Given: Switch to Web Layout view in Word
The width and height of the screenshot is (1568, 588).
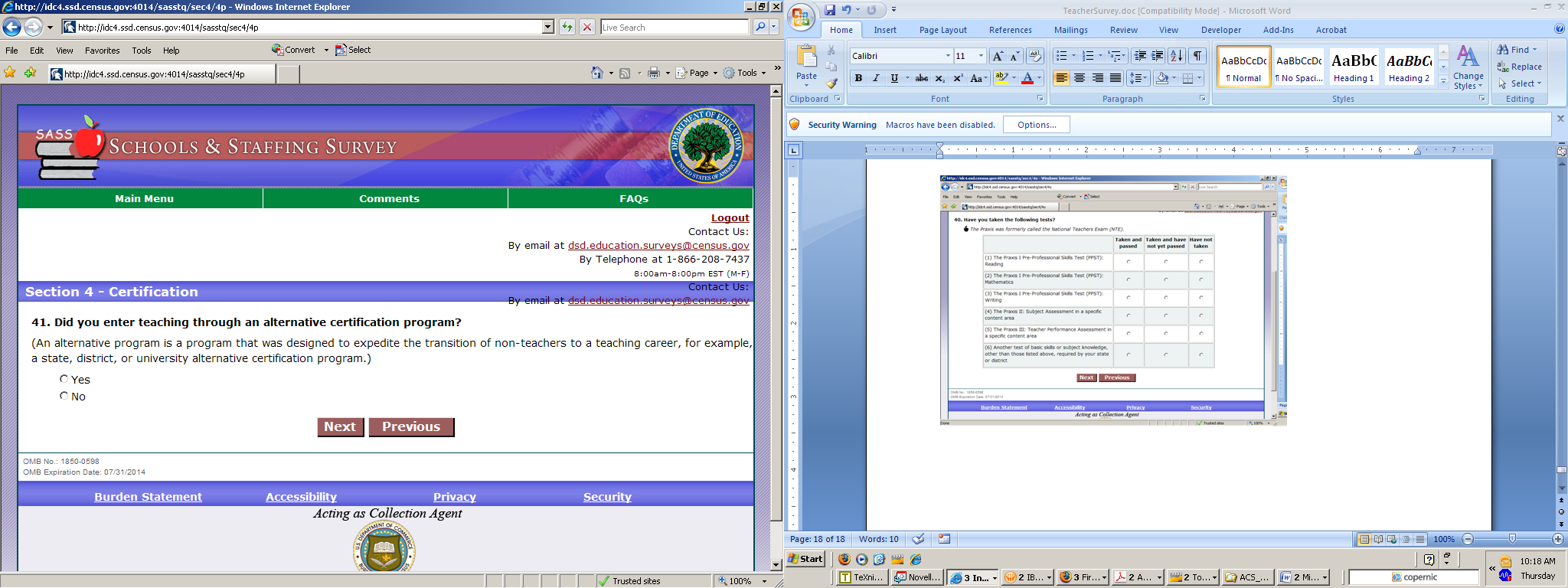Looking at the screenshot, I should (1392, 539).
